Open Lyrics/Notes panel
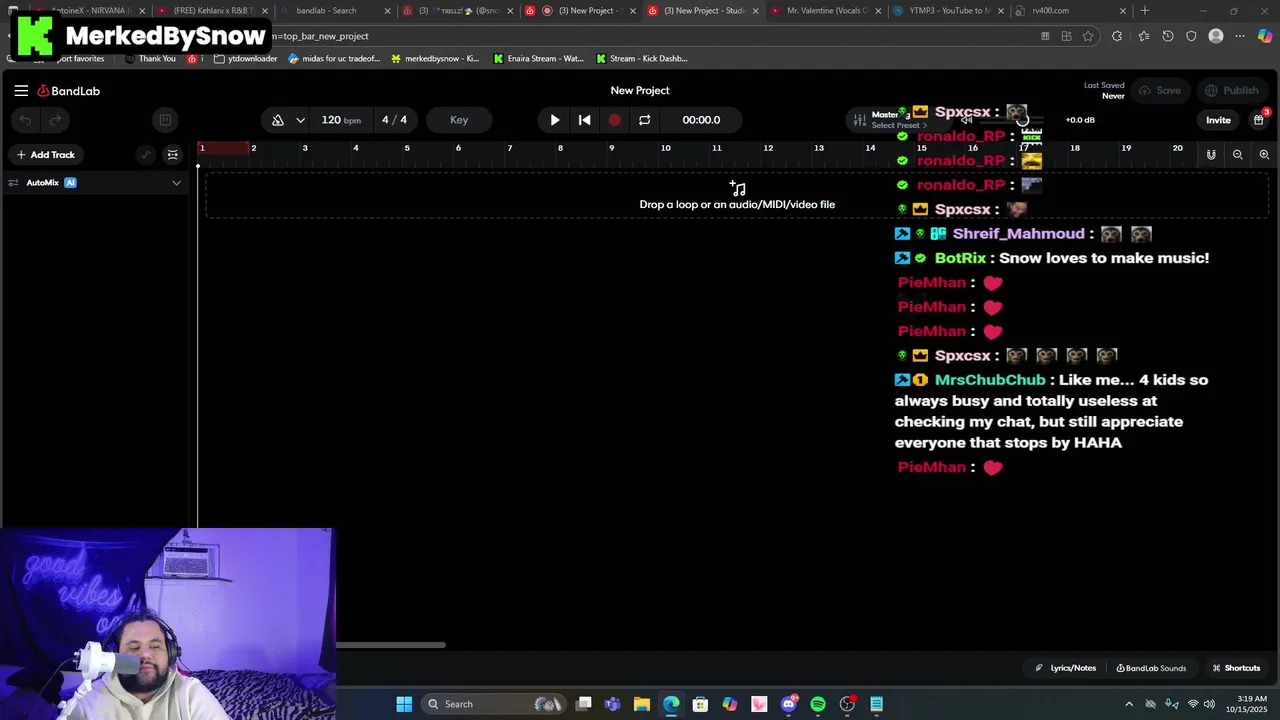 [1066, 668]
